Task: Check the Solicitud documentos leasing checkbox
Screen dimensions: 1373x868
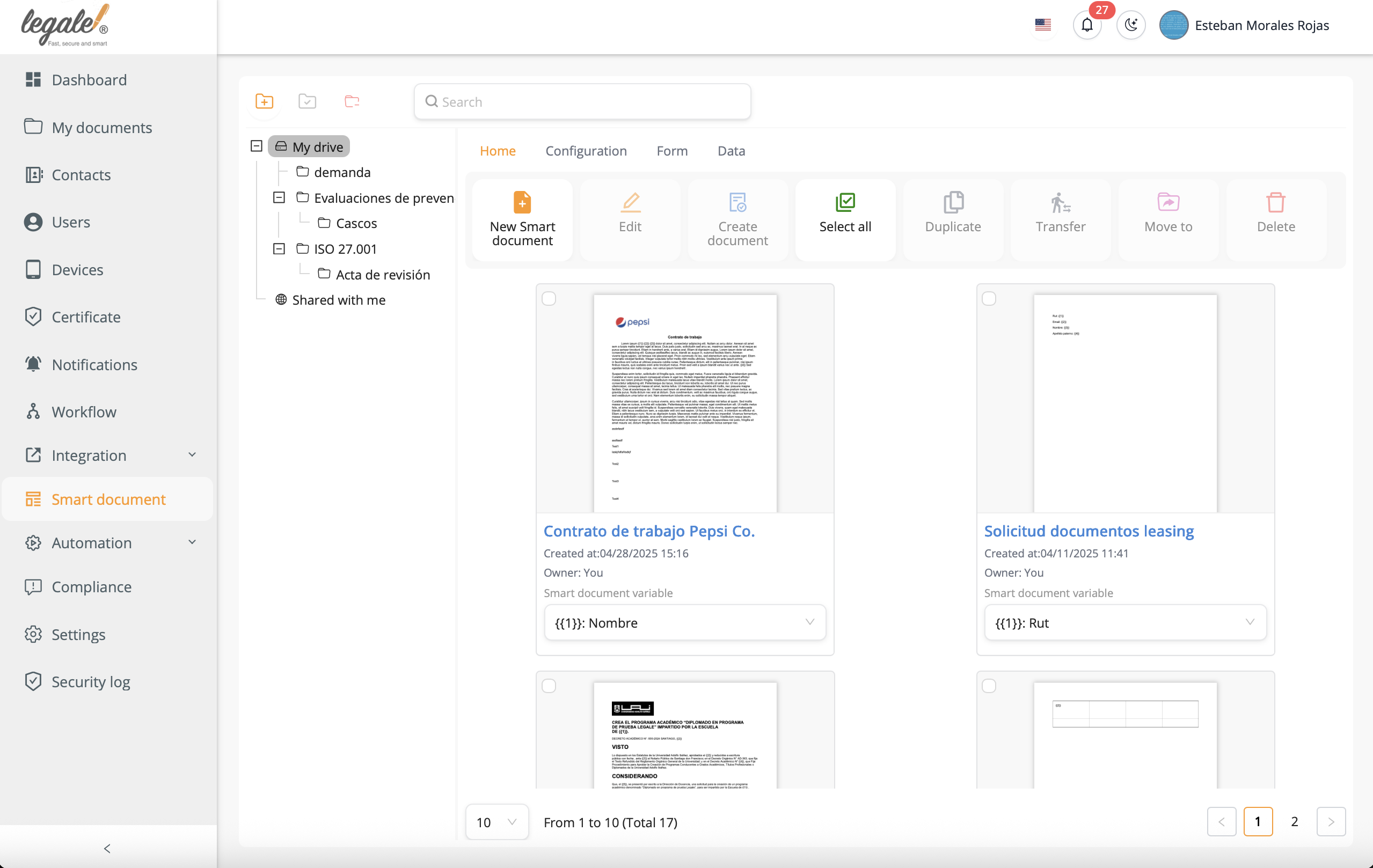Action: click(989, 299)
